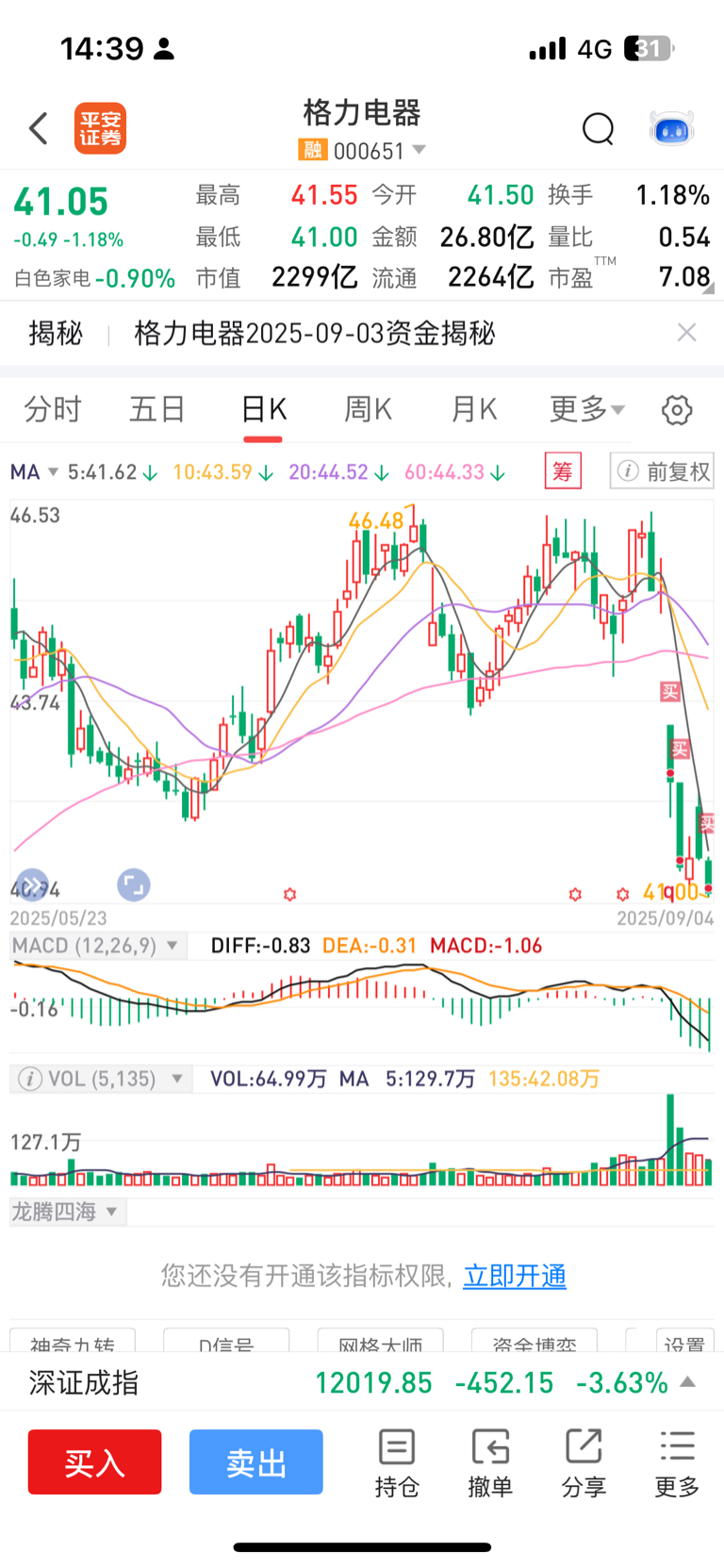Select the 日K tab
Image resolution: width=724 pixels, height=1568 pixels.
pyautogui.click(x=263, y=409)
